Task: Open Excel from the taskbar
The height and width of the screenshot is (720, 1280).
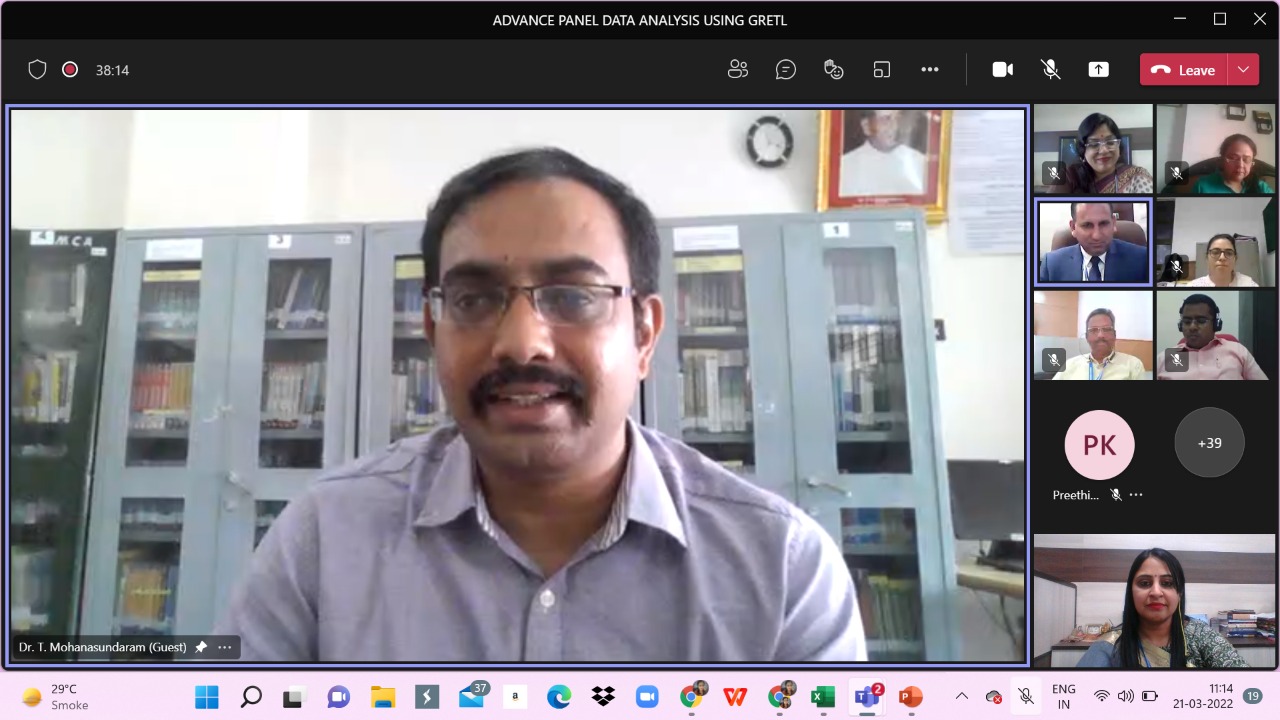Action: click(823, 696)
